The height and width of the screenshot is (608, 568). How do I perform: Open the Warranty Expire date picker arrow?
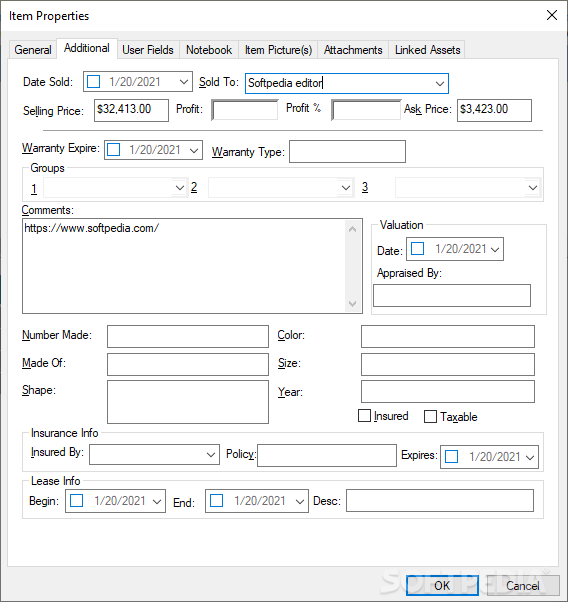pos(194,150)
